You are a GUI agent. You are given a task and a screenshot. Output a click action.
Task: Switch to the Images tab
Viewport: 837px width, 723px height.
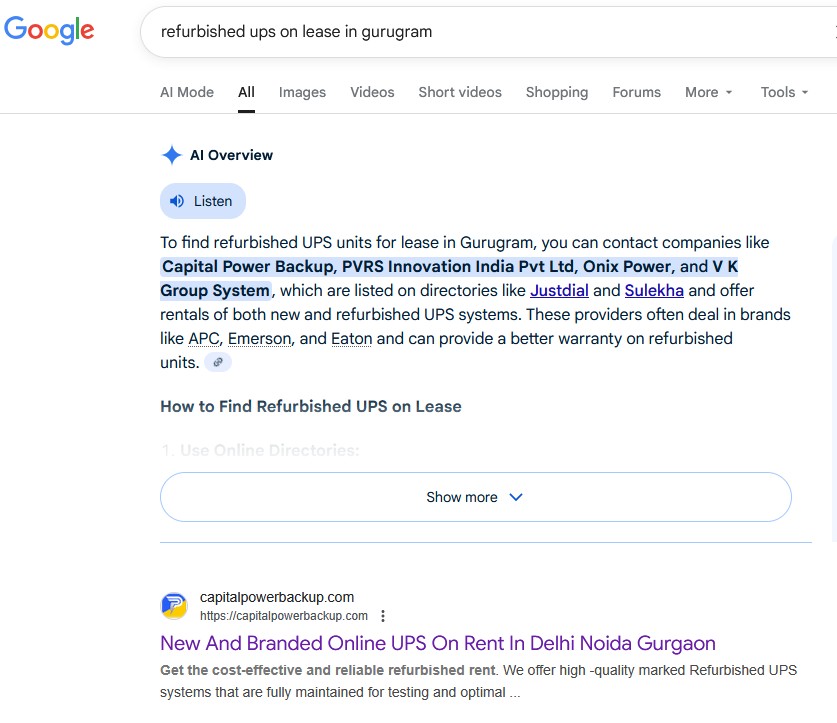tap(302, 92)
